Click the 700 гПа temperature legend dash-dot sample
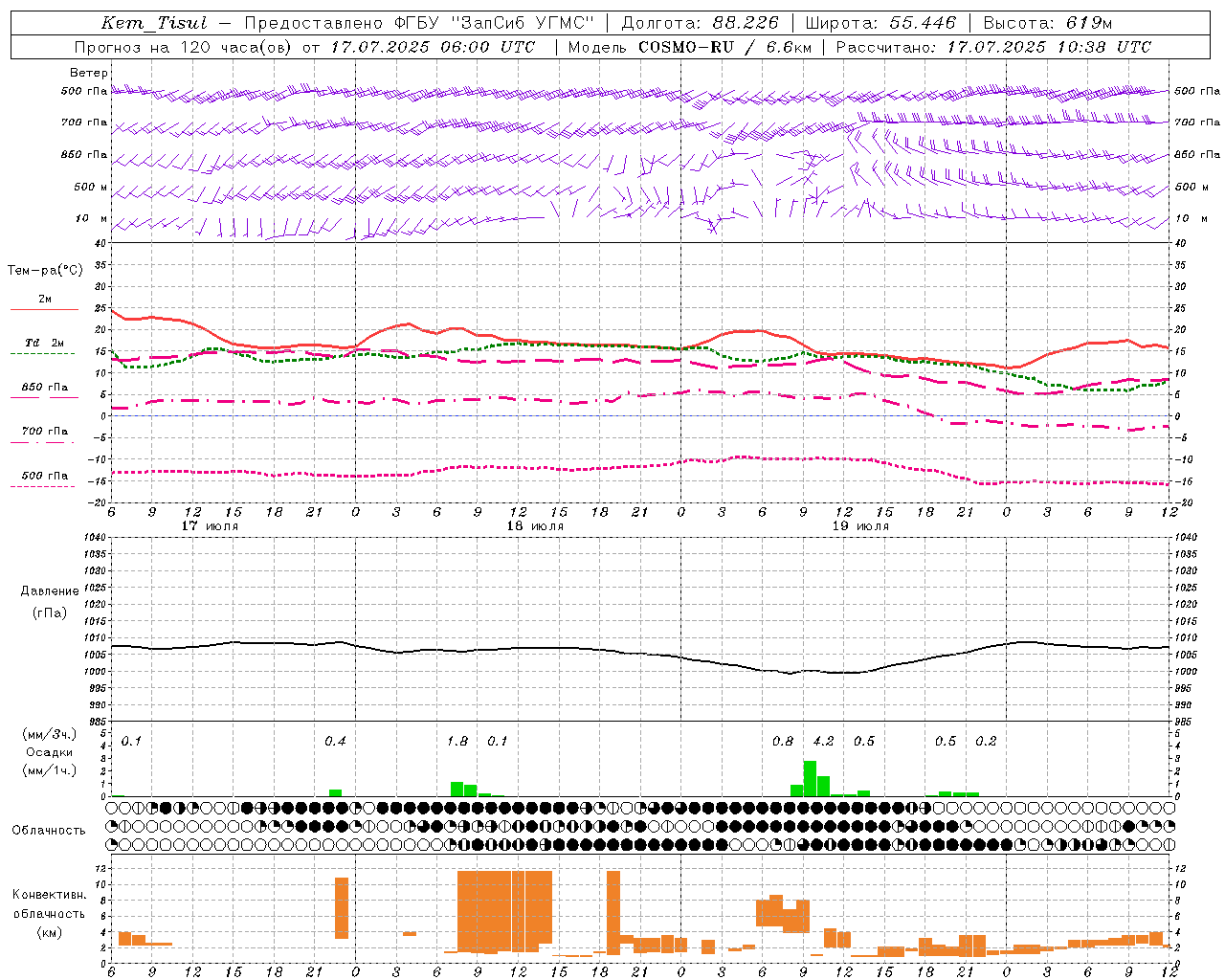 (x=42, y=442)
